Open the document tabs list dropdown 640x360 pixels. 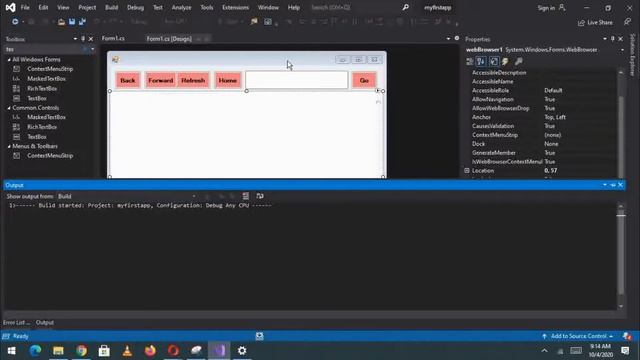pos(448,39)
